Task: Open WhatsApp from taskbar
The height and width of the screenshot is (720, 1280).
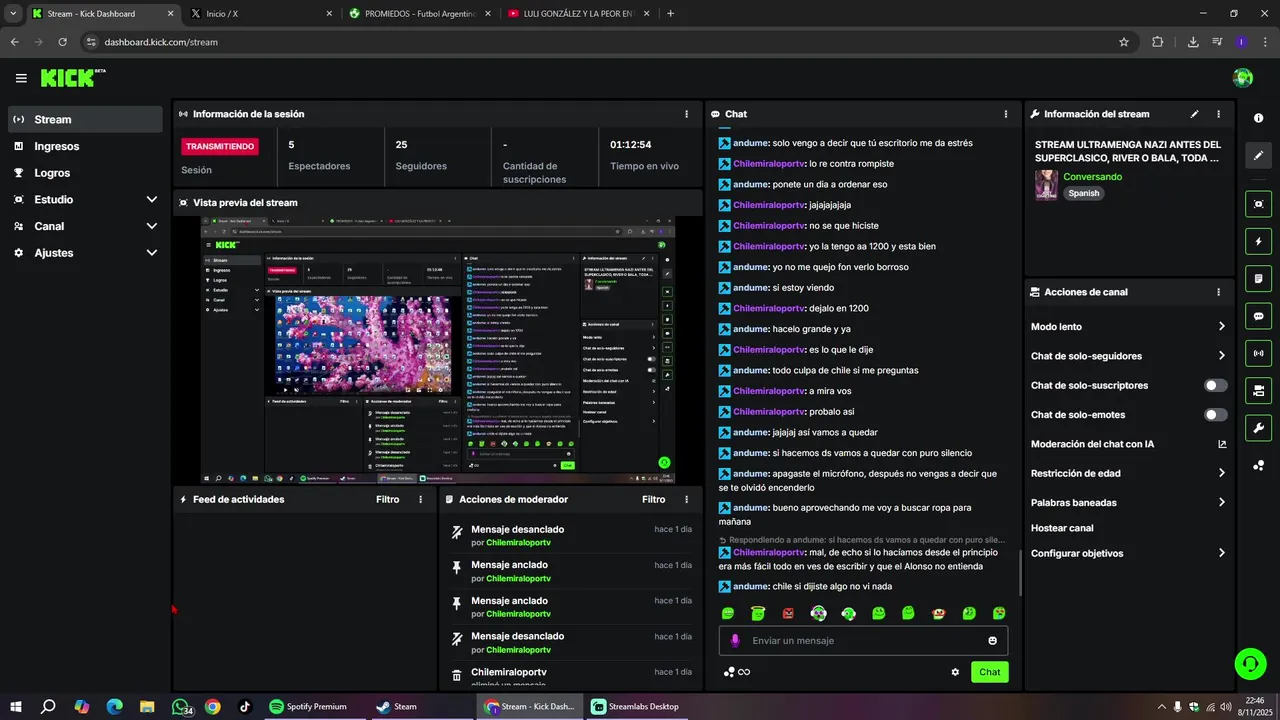Action: (181, 707)
